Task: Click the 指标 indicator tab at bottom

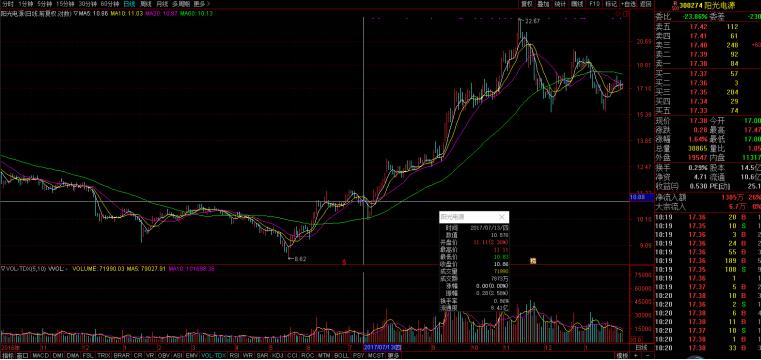Action: (7, 355)
